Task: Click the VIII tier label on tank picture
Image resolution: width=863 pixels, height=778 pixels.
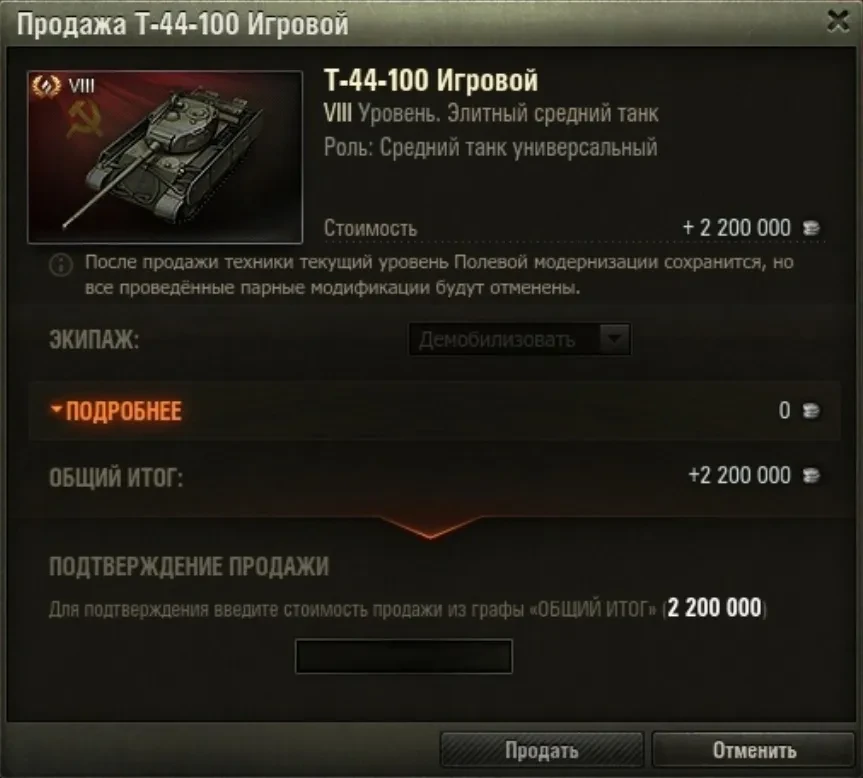Action: pos(81,86)
